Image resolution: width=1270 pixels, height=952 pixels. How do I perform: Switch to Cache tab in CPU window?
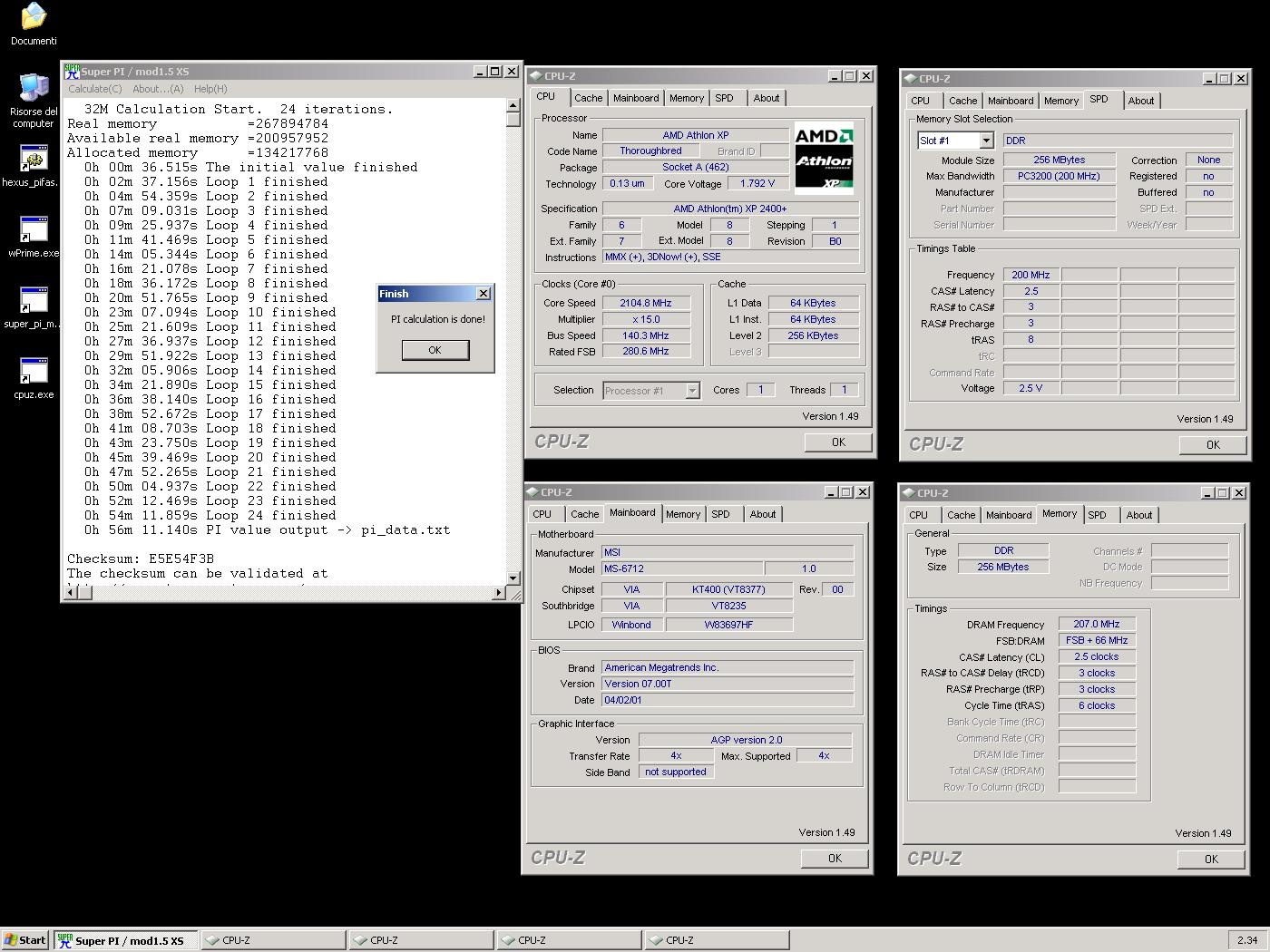tap(588, 98)
